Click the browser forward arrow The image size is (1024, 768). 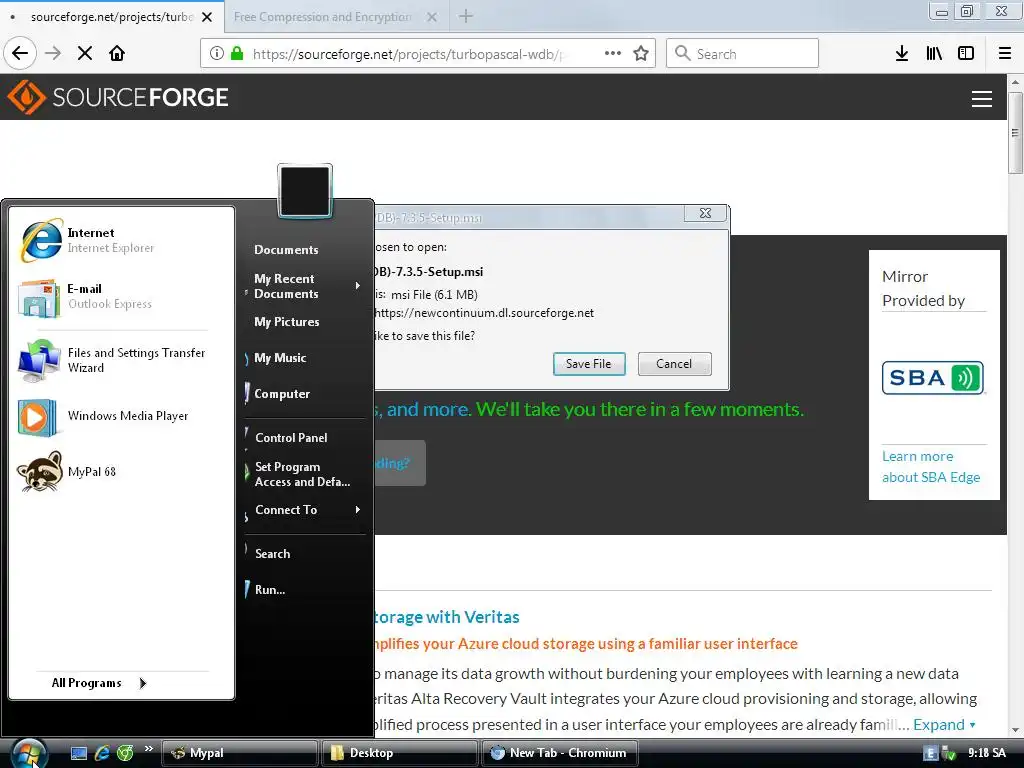point(53,54)
